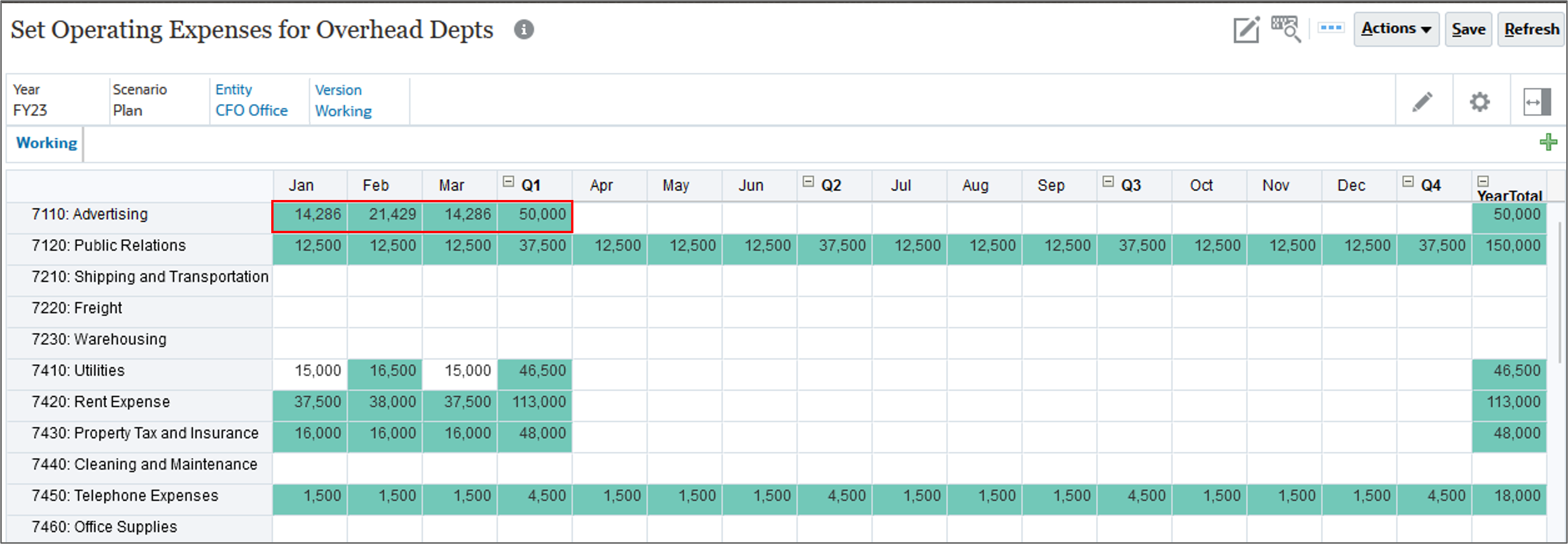
Task: Show form information via the info icon
Action: [524, 29]
